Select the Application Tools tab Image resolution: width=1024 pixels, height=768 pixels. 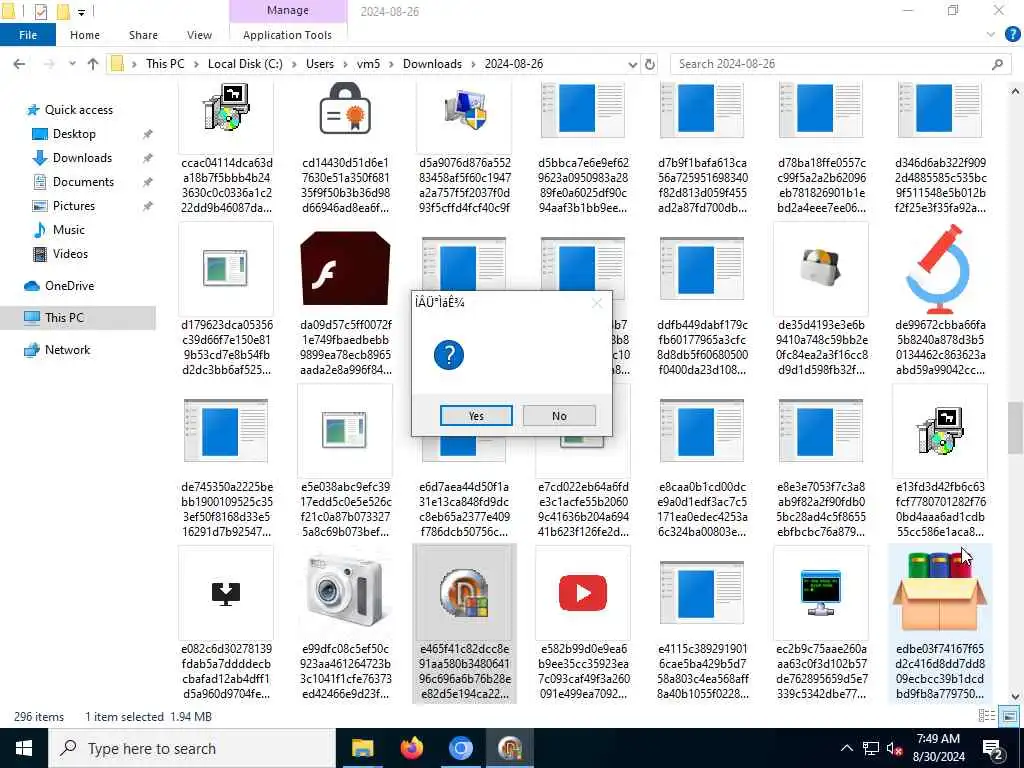pyautogui.click(x=287, y=35)
